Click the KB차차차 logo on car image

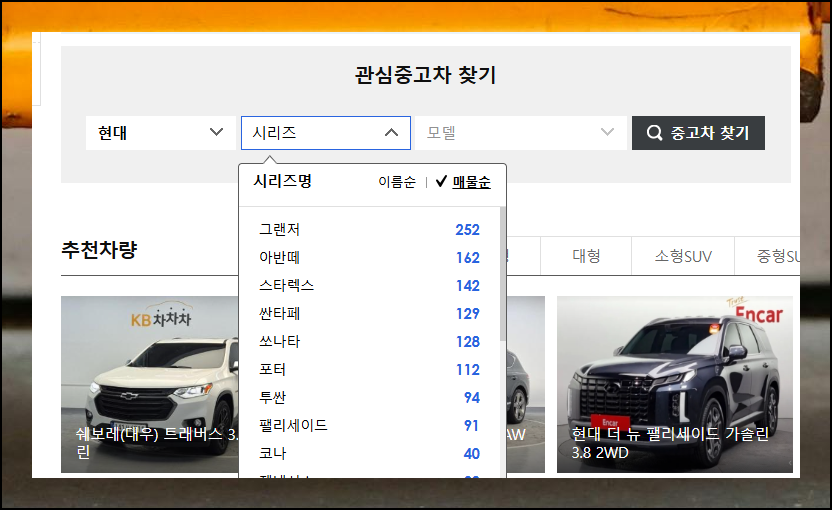[x=161, y=316]
